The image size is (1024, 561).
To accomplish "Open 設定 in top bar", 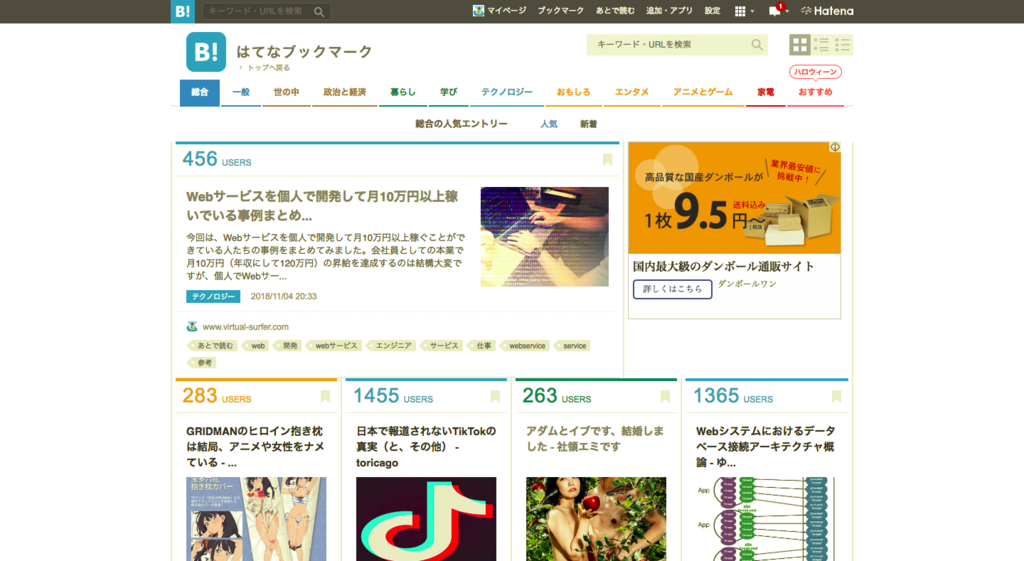I will tap(712, 11).
